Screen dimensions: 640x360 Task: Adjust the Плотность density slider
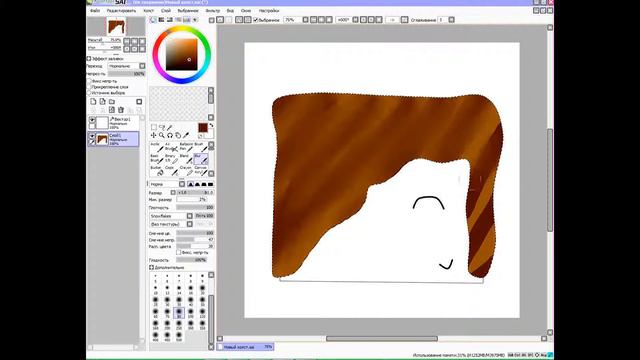[x=196, y=207]
